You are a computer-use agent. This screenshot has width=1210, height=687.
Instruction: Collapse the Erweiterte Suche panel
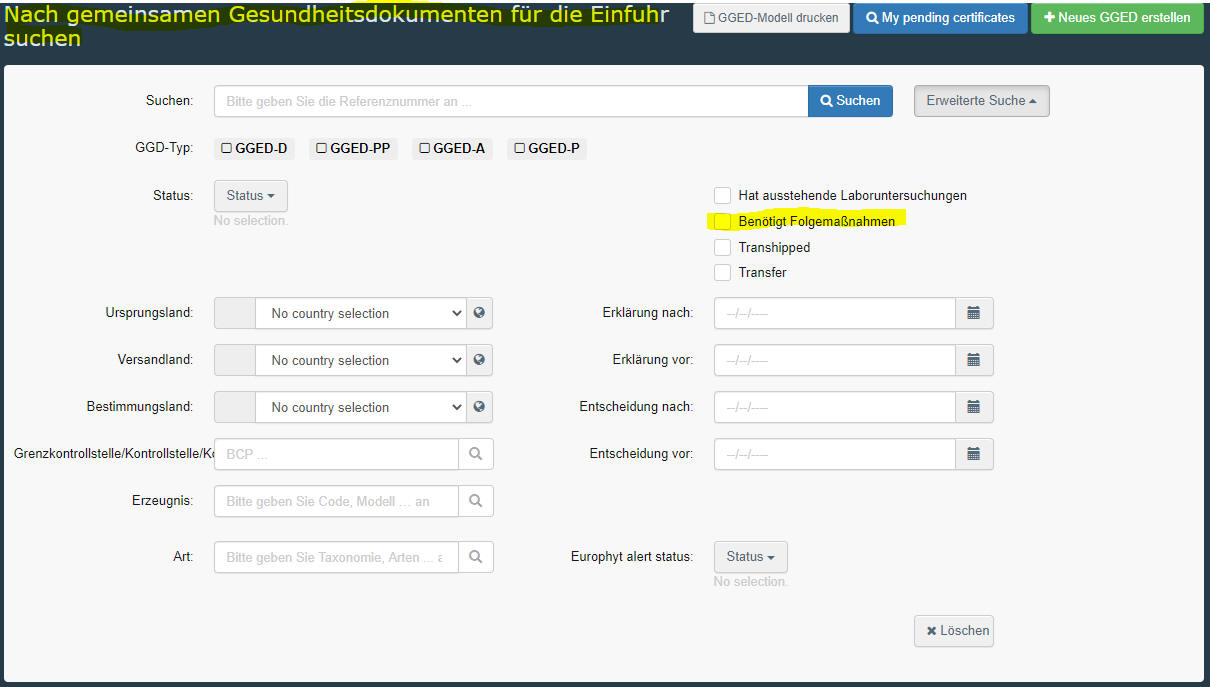(982, 101)
